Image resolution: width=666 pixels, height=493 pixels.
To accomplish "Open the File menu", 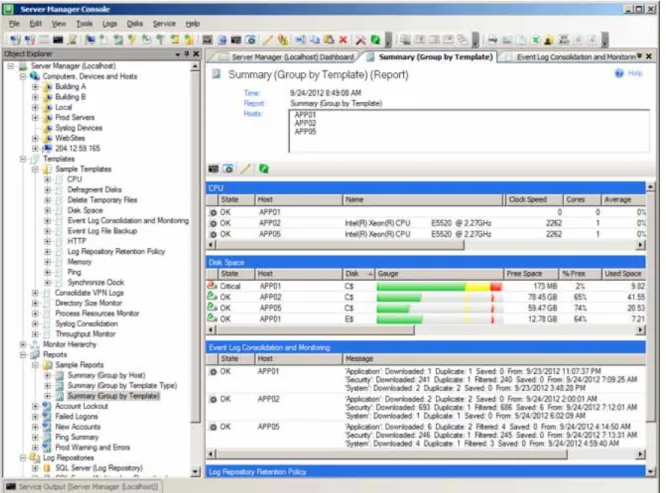I will coord(14,24).
